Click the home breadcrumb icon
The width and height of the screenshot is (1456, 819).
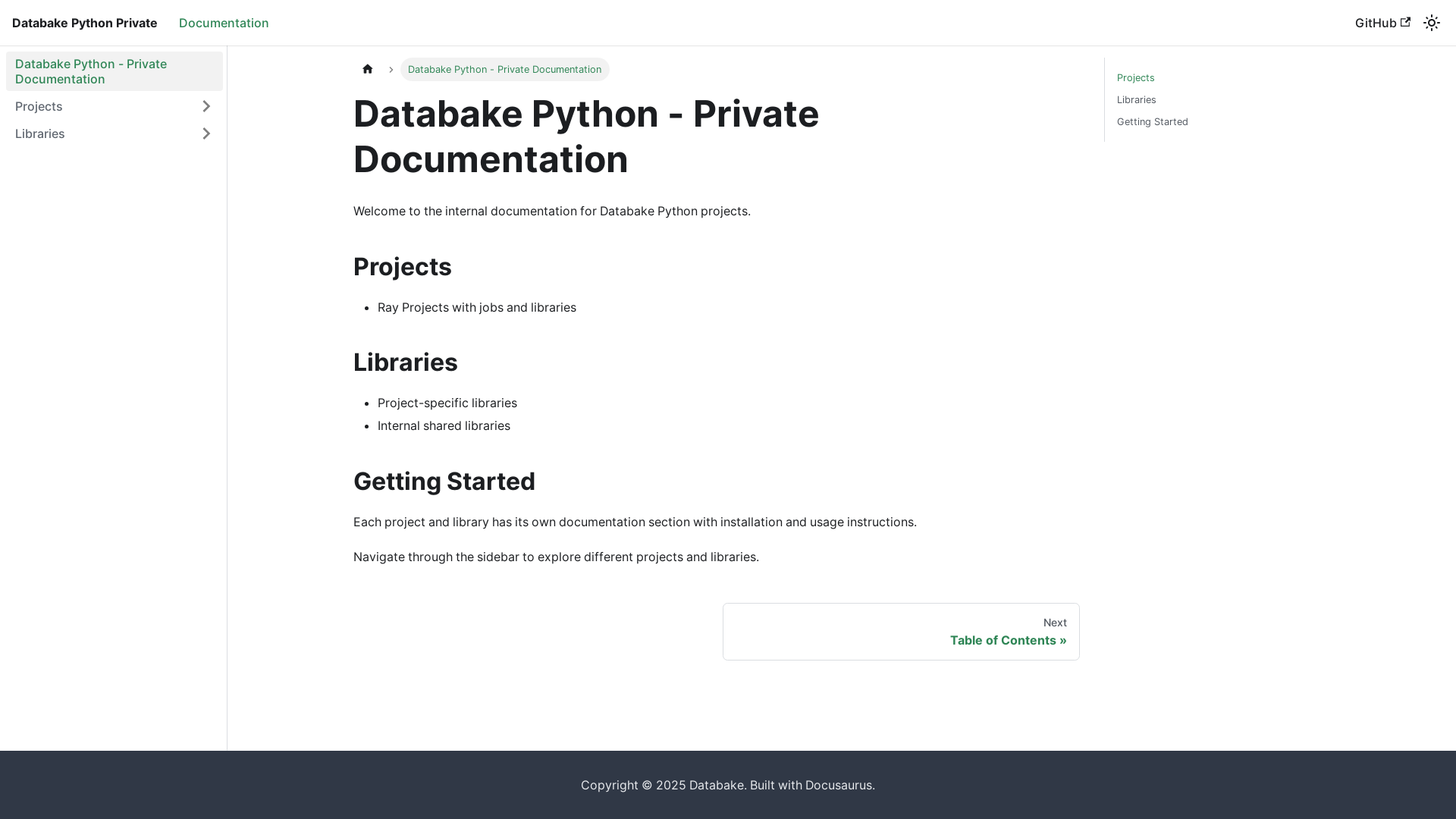point(368,69)
